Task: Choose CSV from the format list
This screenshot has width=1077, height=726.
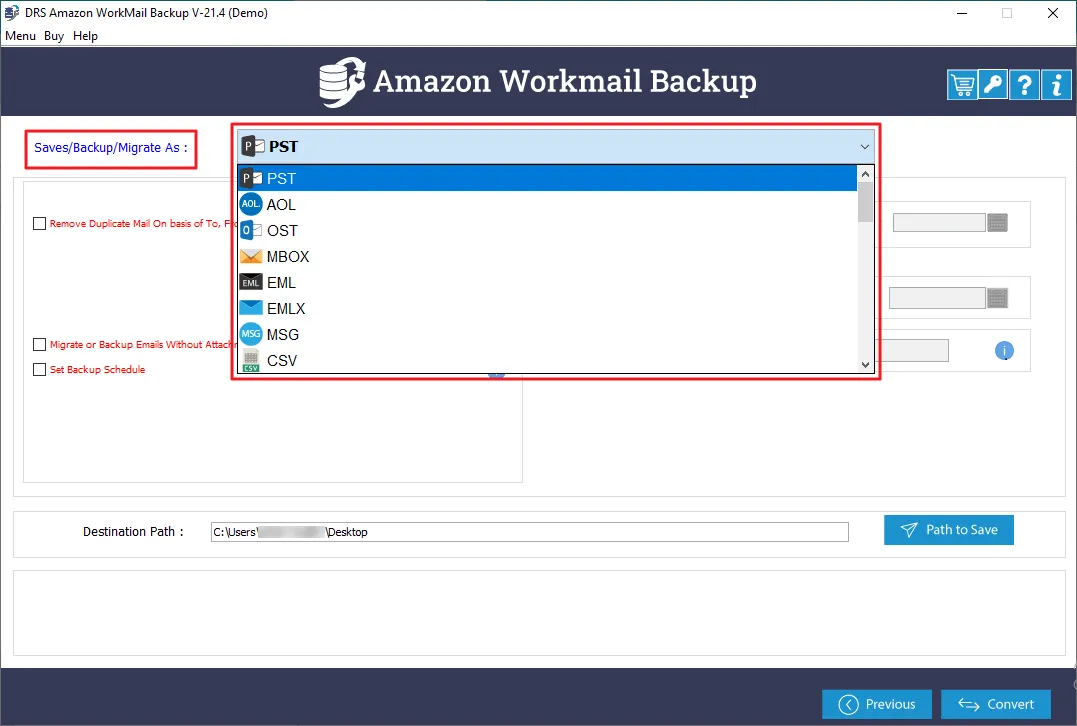Action: click(547, 361)
